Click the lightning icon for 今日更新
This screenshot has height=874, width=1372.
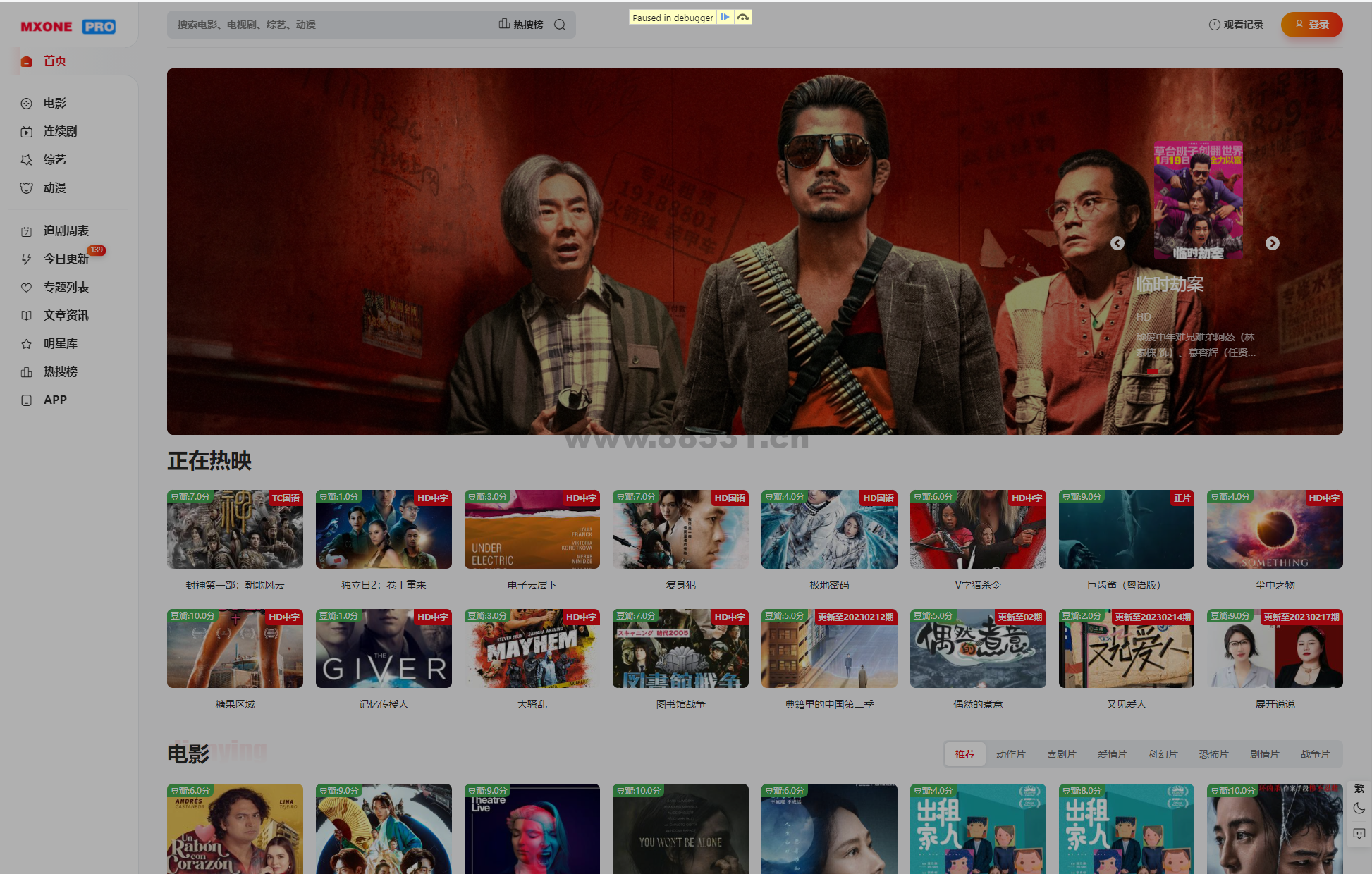27,259
